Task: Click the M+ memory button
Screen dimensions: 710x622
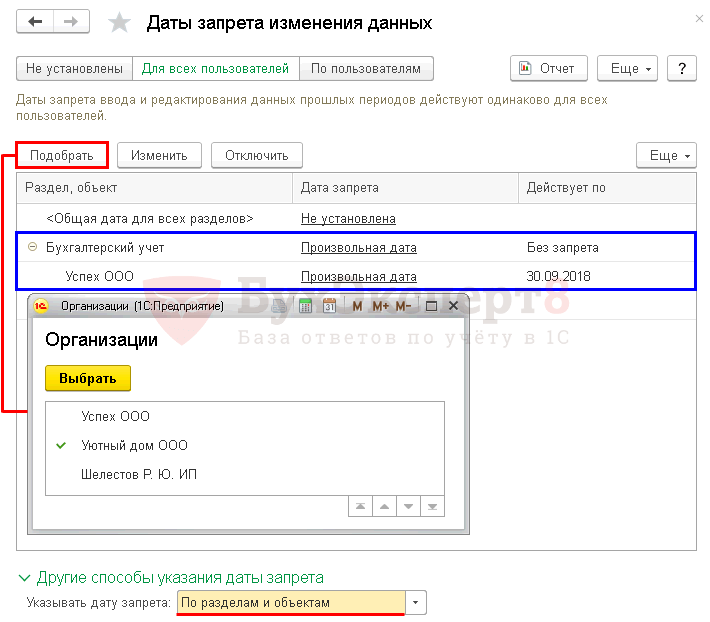Action: pos(380,306)
